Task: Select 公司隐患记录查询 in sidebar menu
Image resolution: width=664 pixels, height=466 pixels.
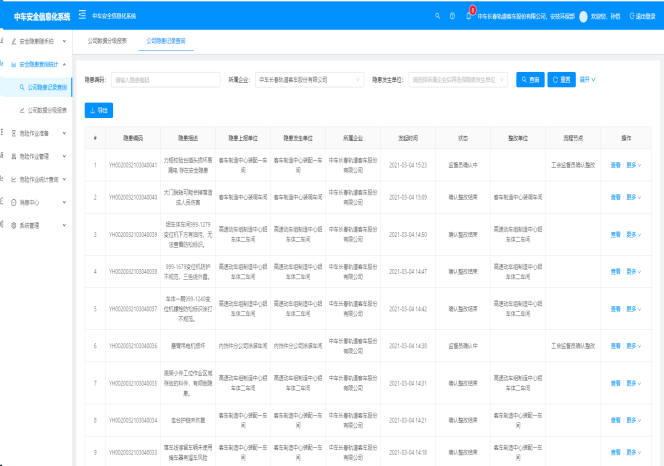Action: point(46,87)
